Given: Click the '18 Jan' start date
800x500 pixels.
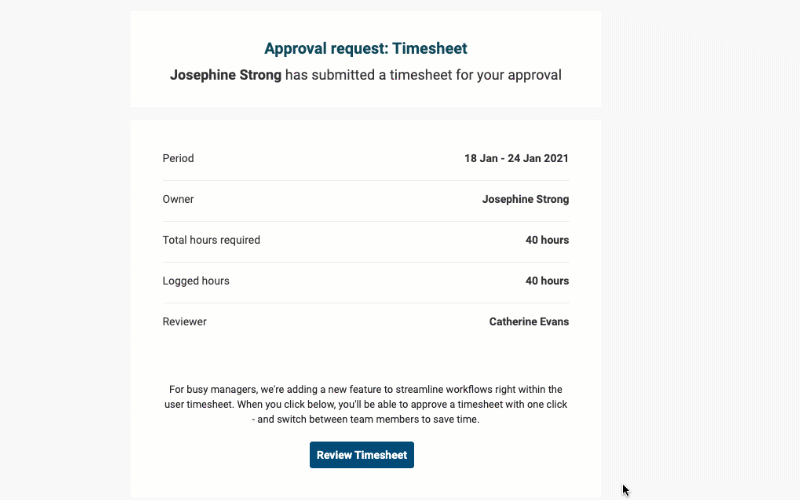Looking at the screenshot, I should (482, 158).
